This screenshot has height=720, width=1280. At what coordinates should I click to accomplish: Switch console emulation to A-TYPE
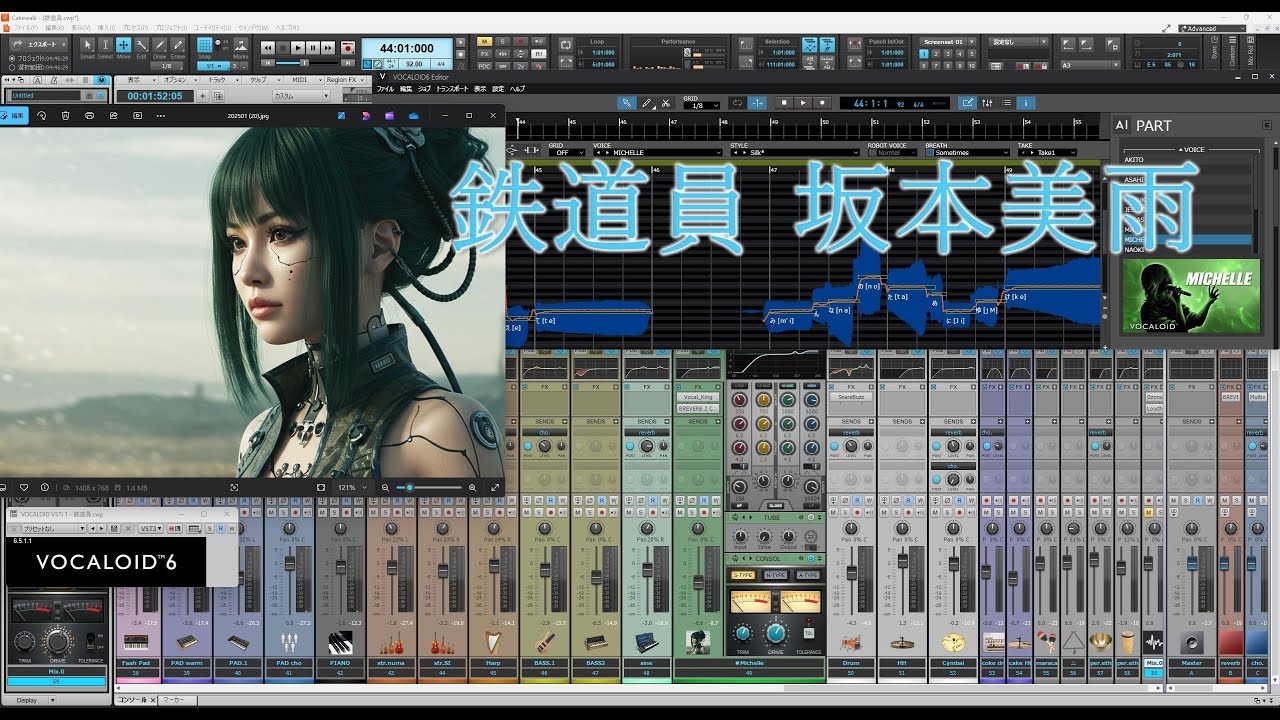808,575
